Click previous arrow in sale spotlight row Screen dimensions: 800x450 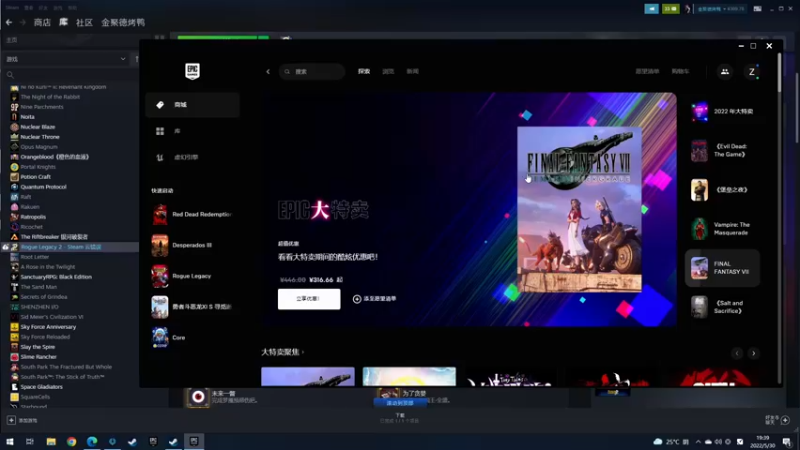click(x=737, y=353)
